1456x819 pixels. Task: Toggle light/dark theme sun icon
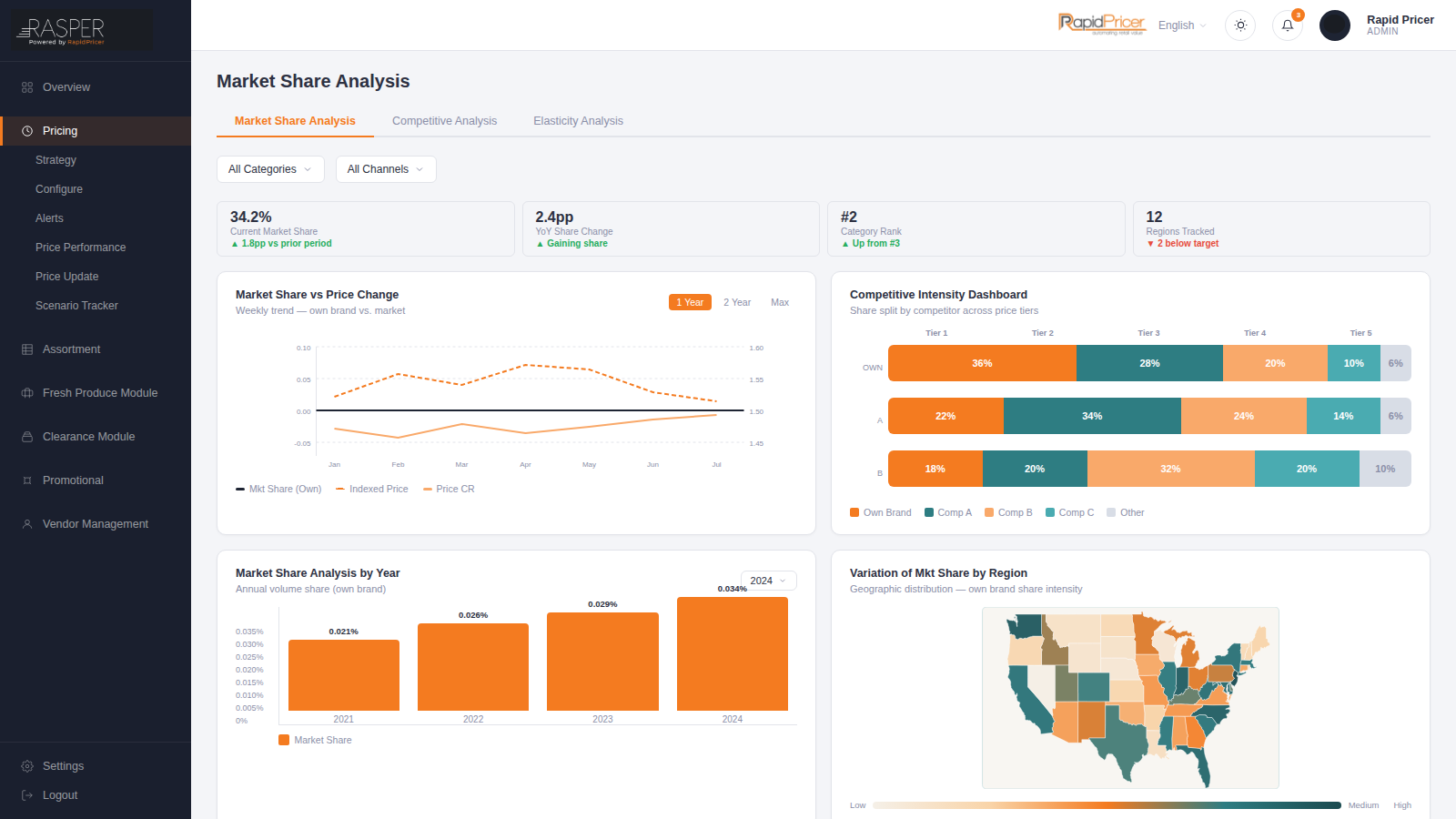1240,25
